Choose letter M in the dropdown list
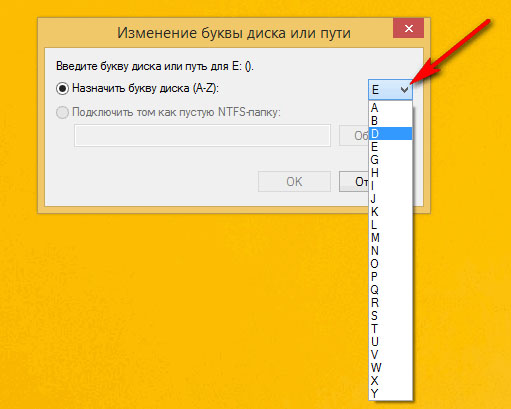Viewport: 511px width, 409px height. coord(390,238)
